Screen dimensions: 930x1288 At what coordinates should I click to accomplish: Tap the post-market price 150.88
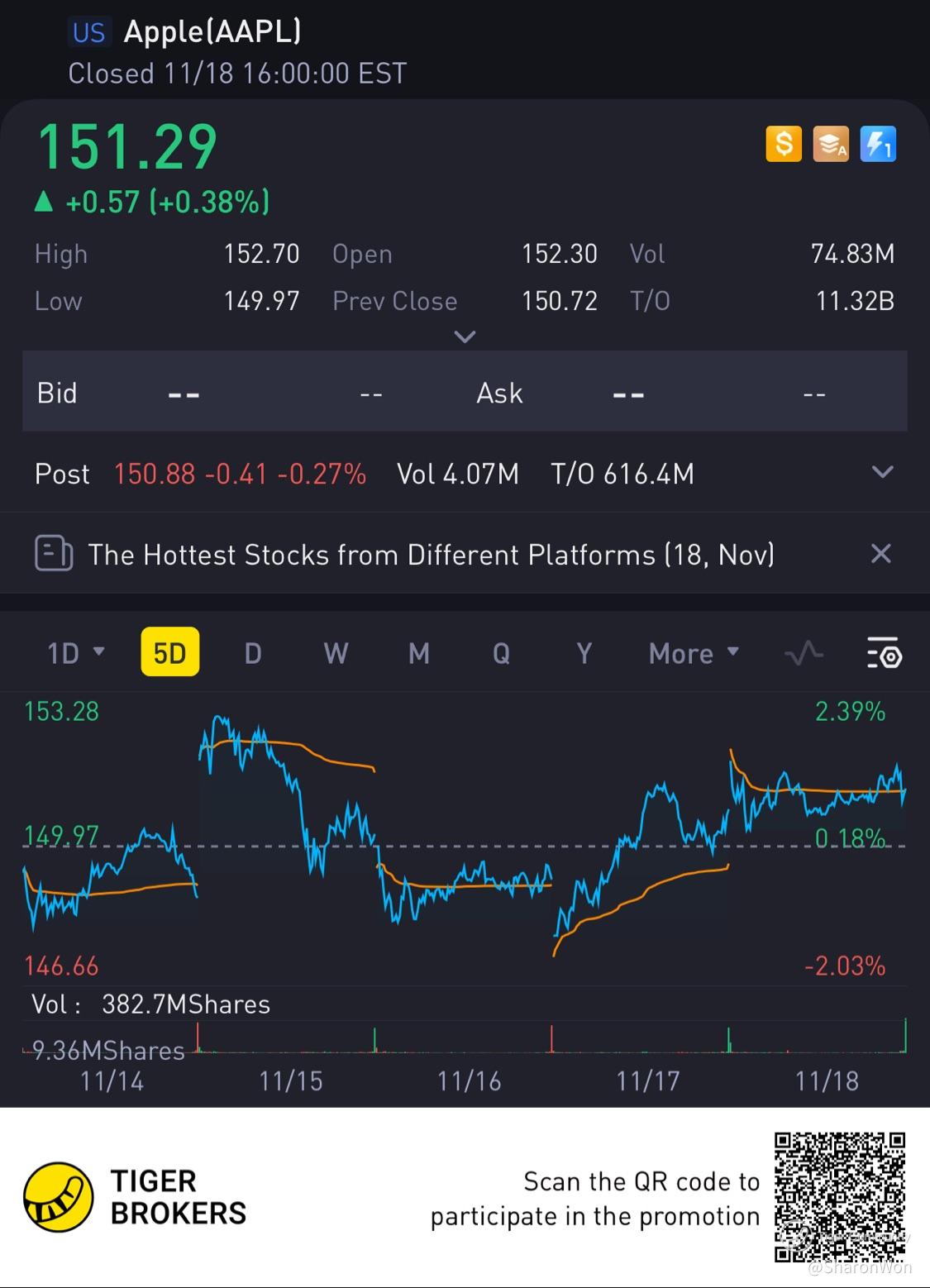[x=155, y=474]
